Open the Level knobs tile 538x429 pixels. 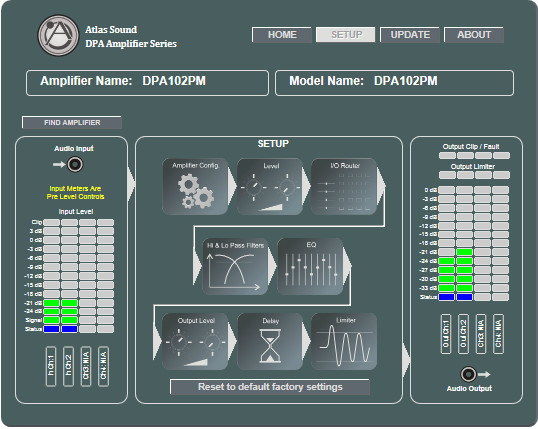point(270,187)
